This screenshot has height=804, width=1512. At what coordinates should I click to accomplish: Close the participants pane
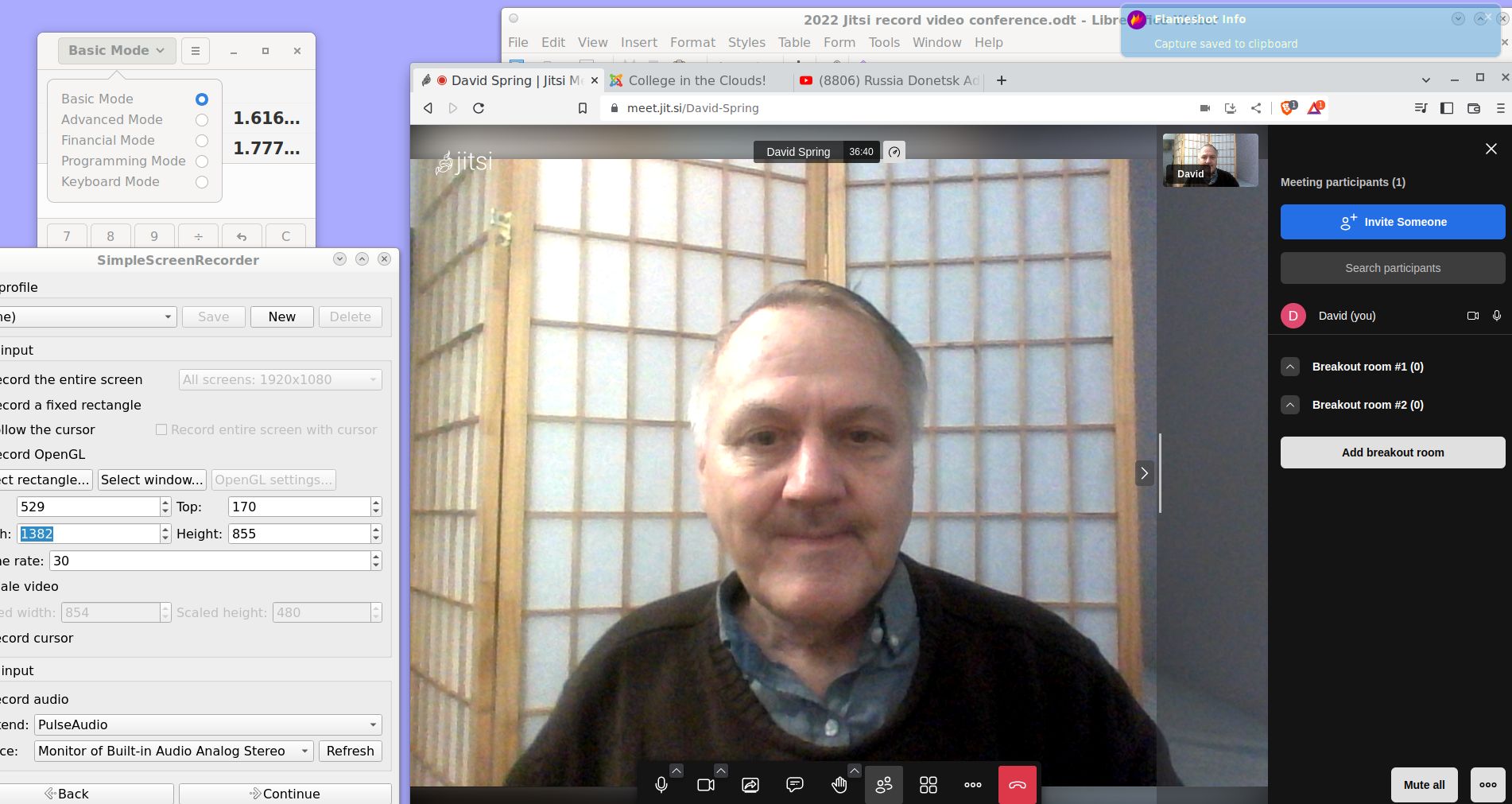point(1491,149)
